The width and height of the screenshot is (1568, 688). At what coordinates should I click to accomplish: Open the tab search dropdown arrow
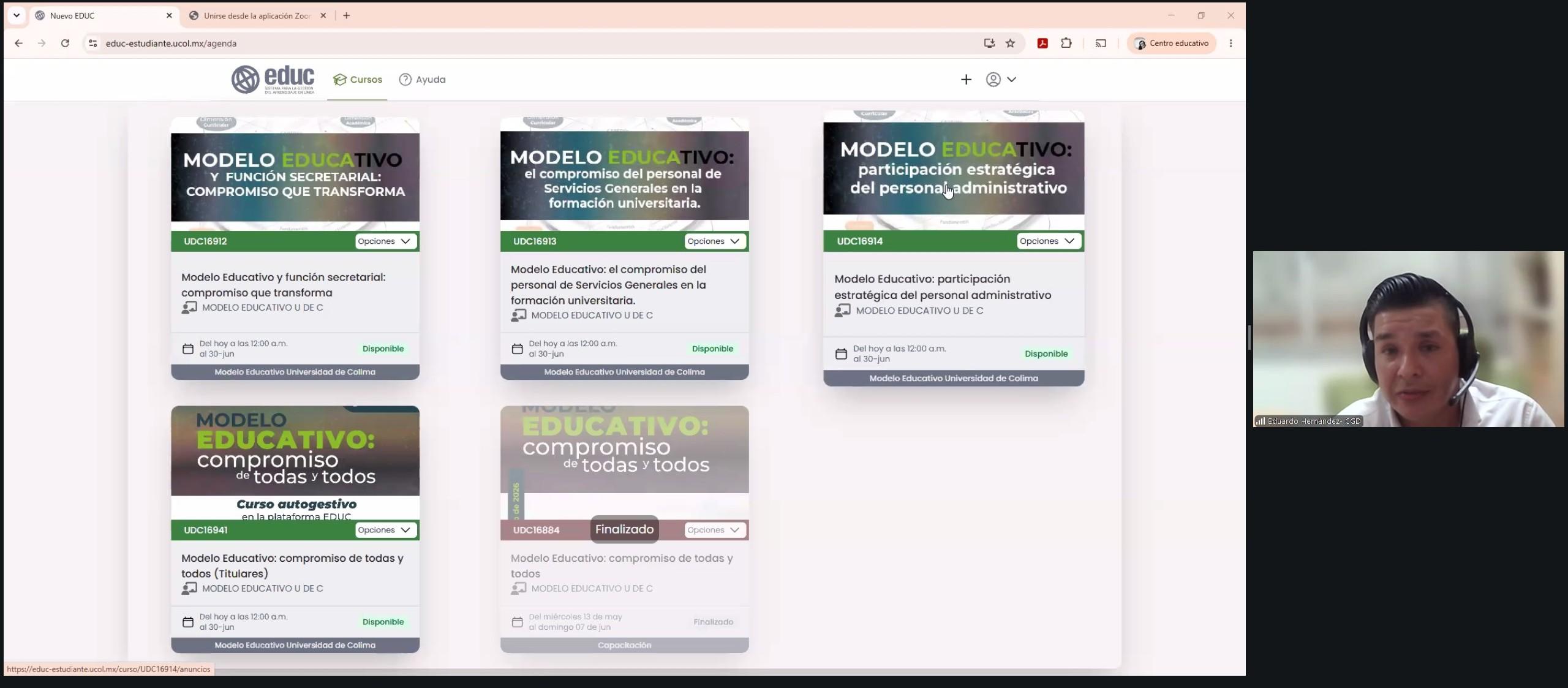click(x=17, y=16)
